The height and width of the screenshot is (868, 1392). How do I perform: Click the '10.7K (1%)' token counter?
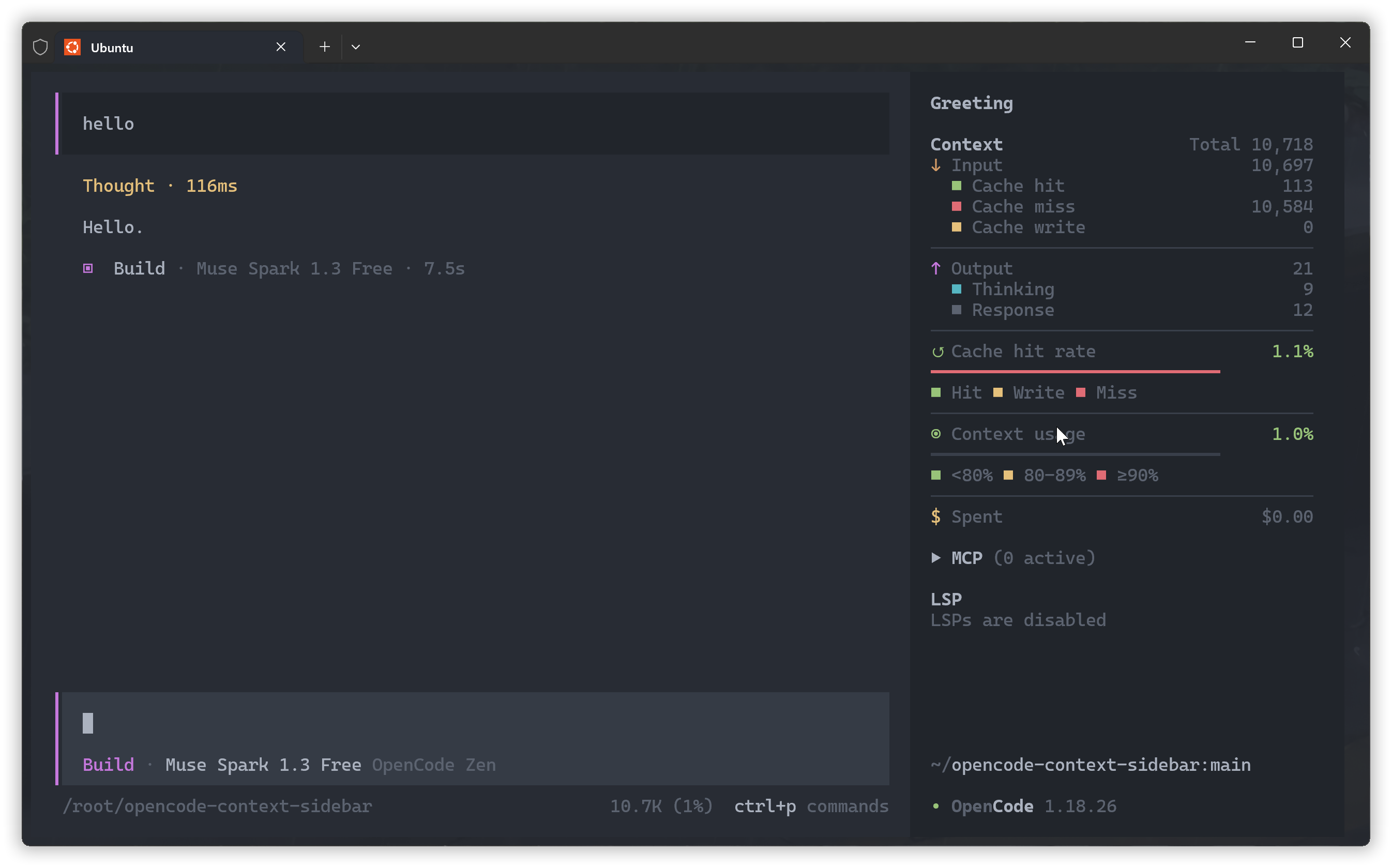pyautogui.click(x=661, y=806)
